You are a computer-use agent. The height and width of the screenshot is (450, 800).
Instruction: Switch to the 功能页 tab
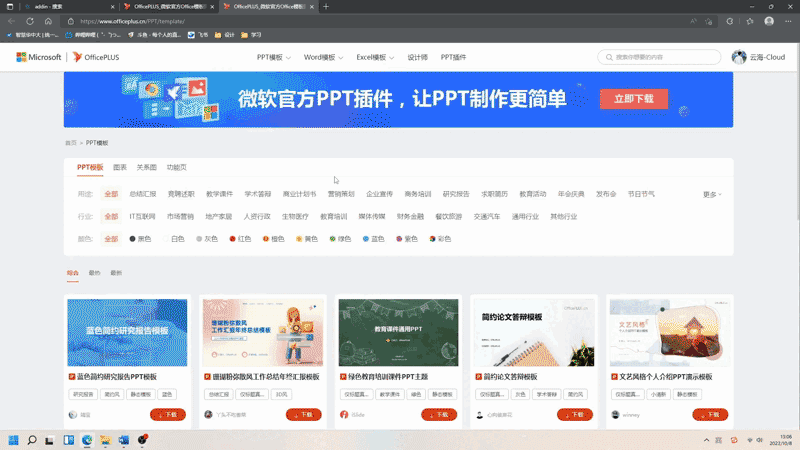pos(177,167)
